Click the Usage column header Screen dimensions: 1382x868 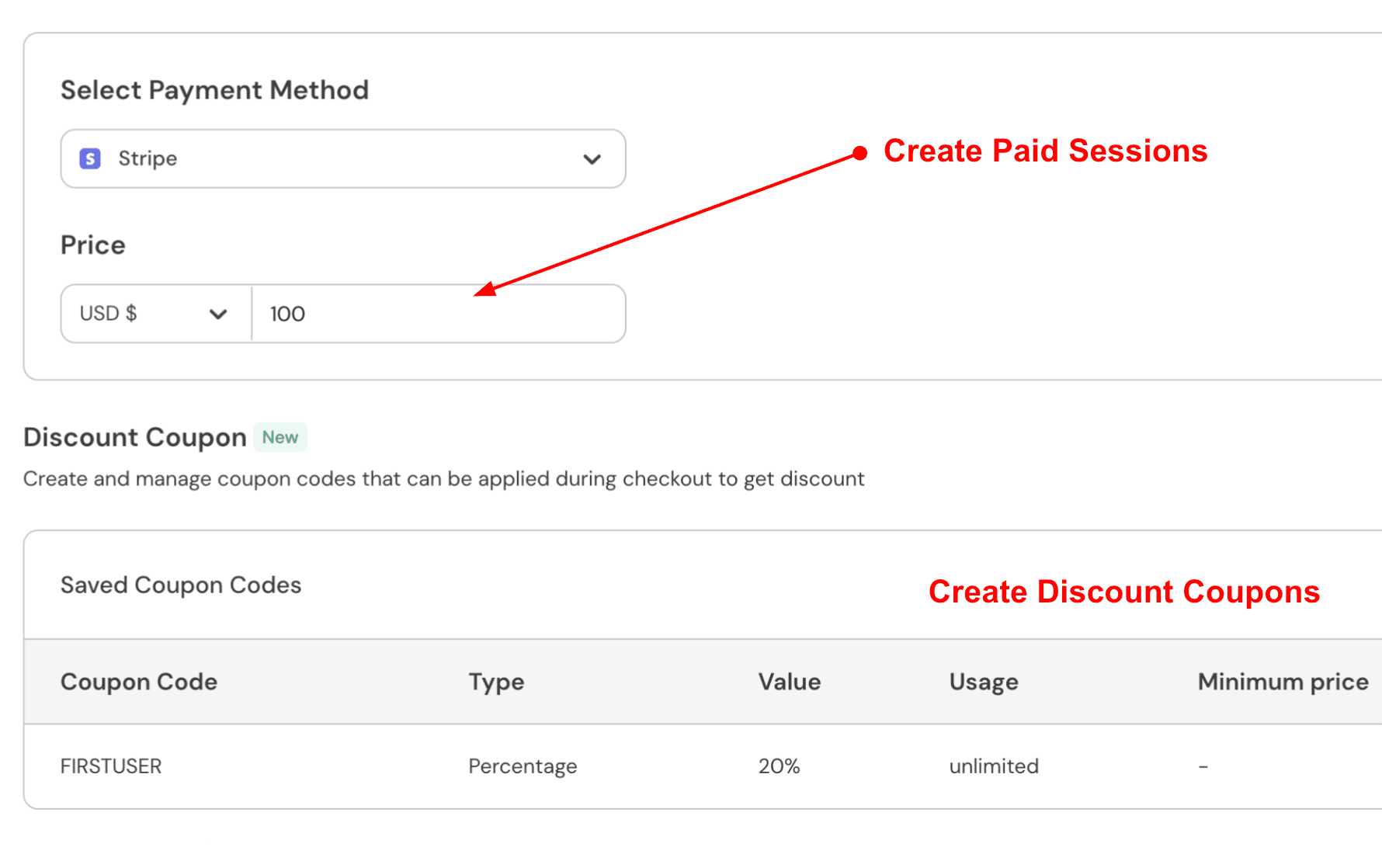[x=984, y=682]
